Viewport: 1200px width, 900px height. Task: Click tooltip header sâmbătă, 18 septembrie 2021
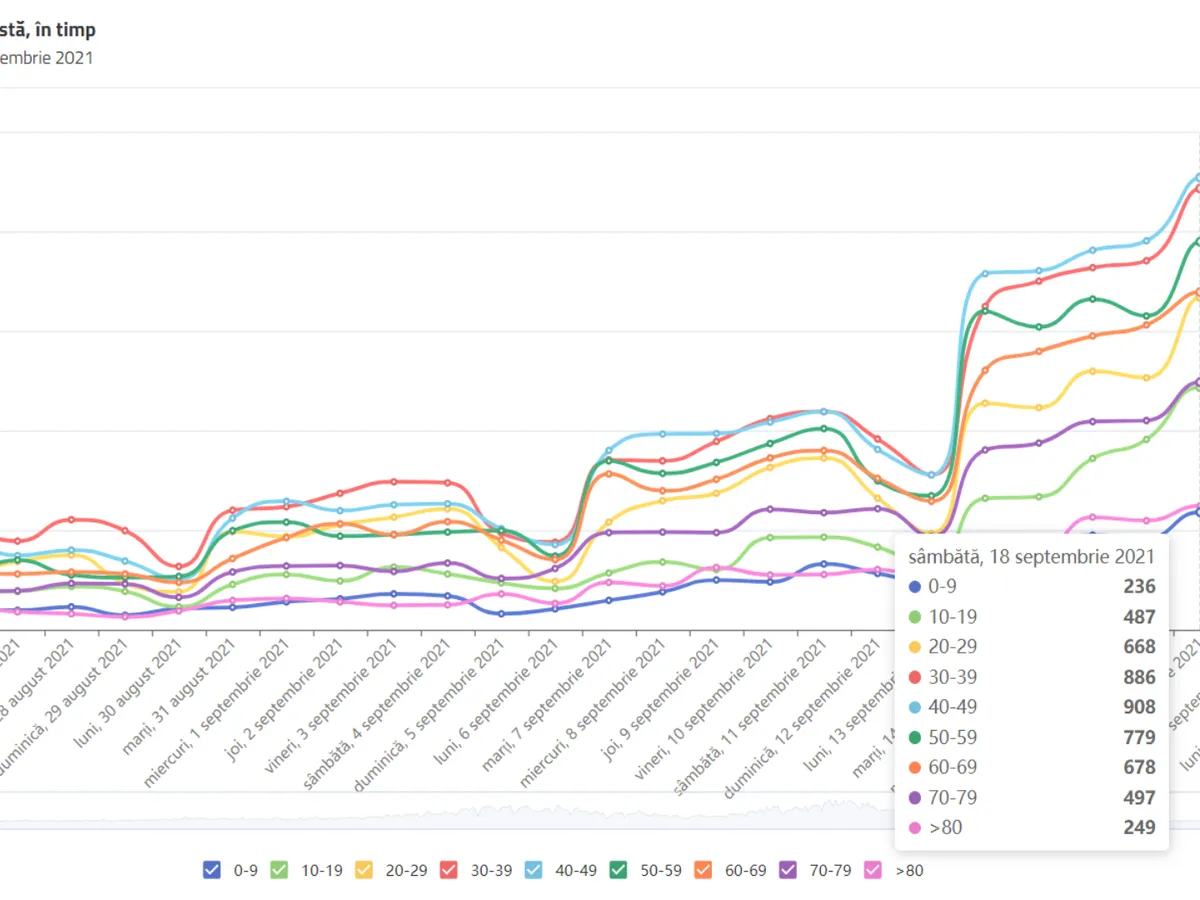(1025, 556)
